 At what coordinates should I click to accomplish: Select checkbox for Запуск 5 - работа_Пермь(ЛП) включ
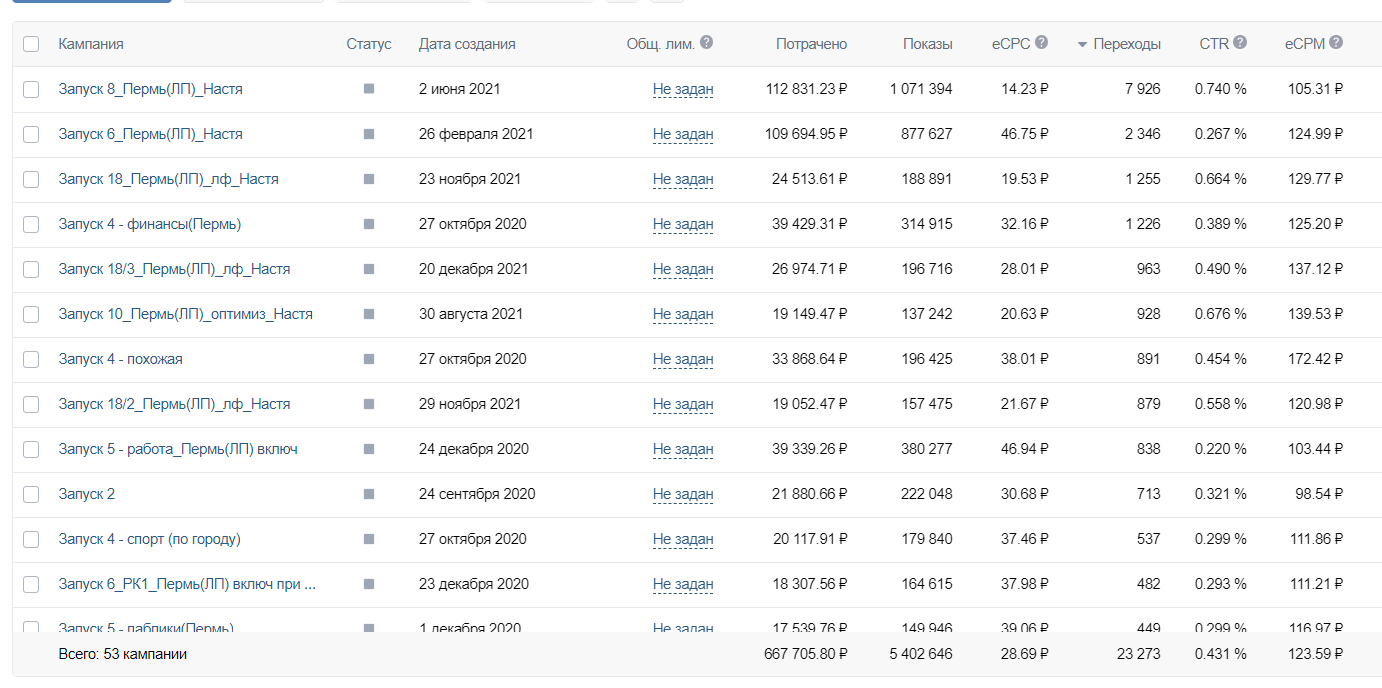[x=31, y=449]
